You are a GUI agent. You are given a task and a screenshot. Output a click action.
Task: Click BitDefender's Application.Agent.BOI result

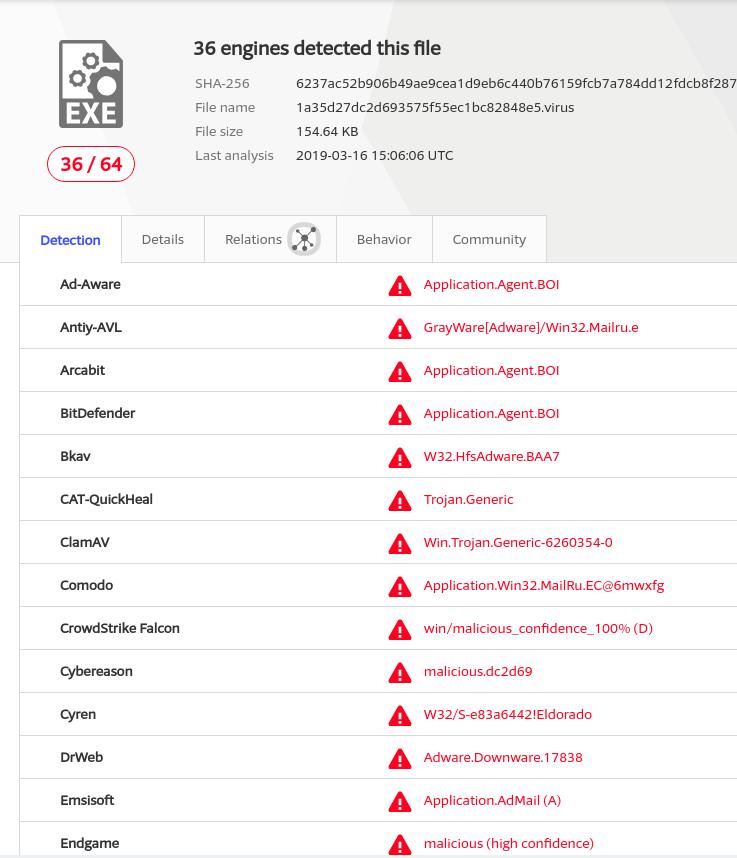tap(491, 413)
